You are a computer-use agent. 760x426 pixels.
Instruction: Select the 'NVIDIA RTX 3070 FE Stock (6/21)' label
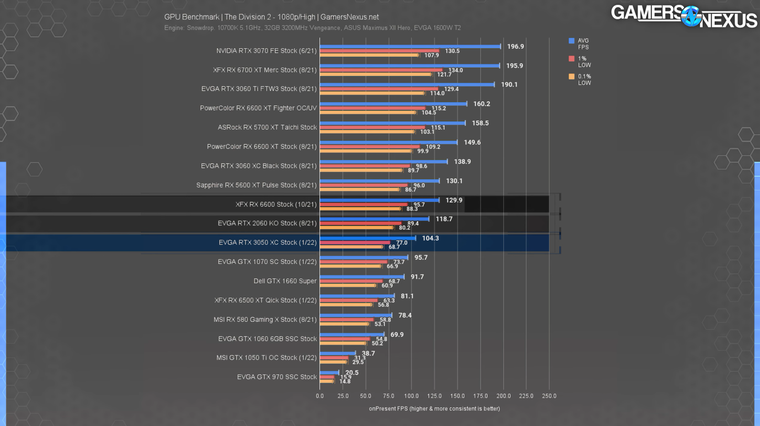(x=267, y=51)
